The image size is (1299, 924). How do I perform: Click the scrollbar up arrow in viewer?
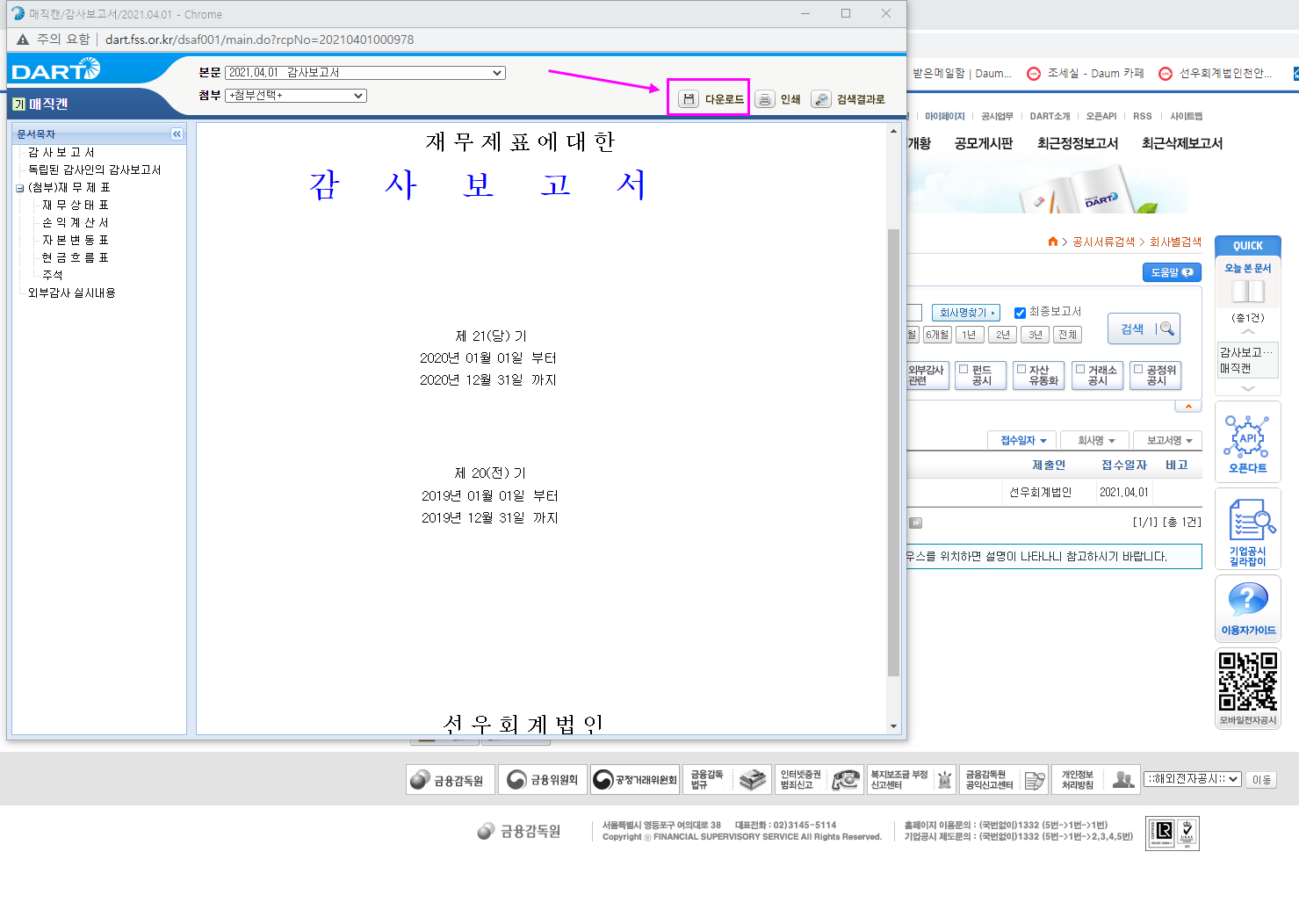click(893, 131)
